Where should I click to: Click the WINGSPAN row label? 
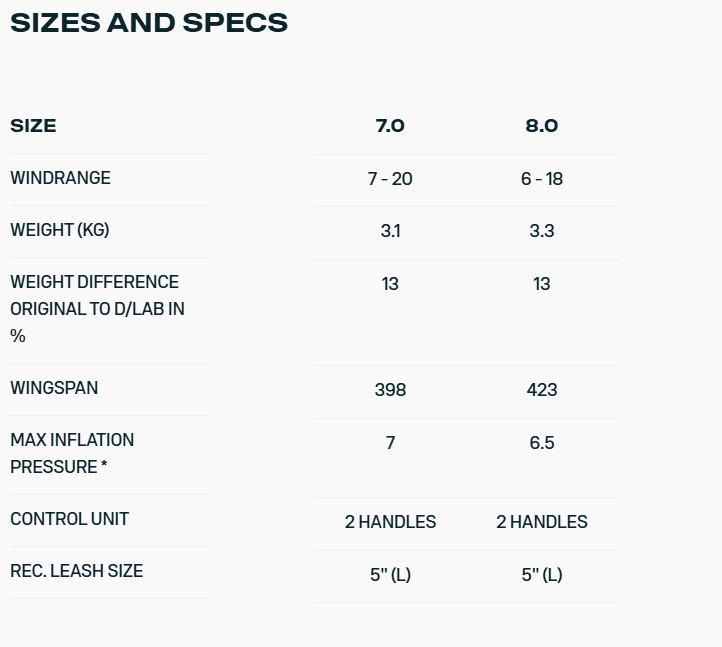[x=54, y=388]
